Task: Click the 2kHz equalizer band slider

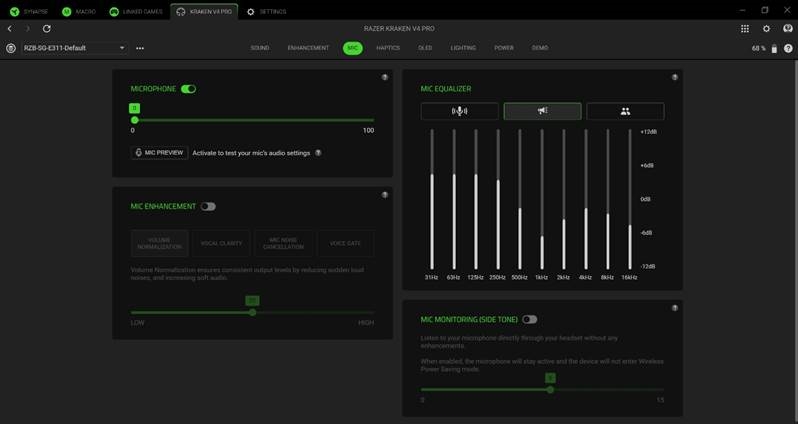Action: (564, 199)
